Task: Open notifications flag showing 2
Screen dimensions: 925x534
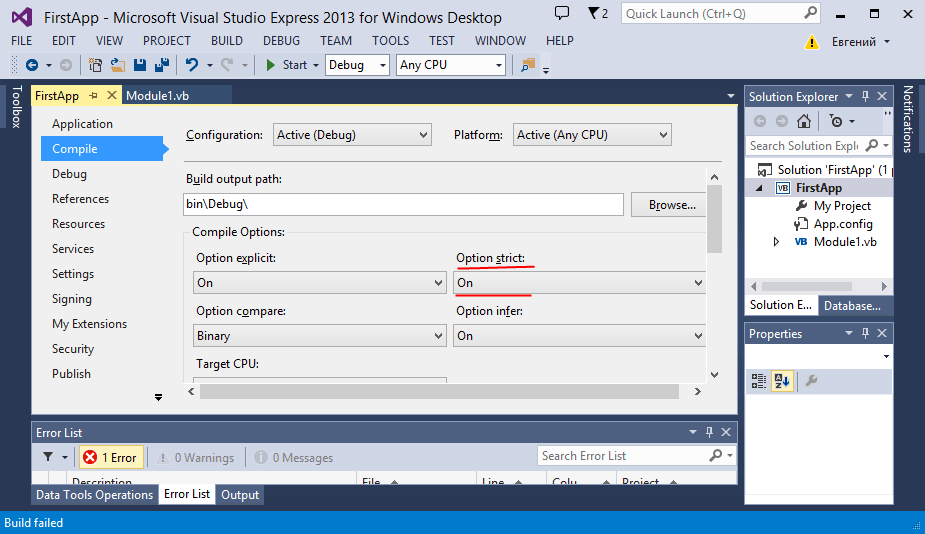Action: click(x=598, y=13)
